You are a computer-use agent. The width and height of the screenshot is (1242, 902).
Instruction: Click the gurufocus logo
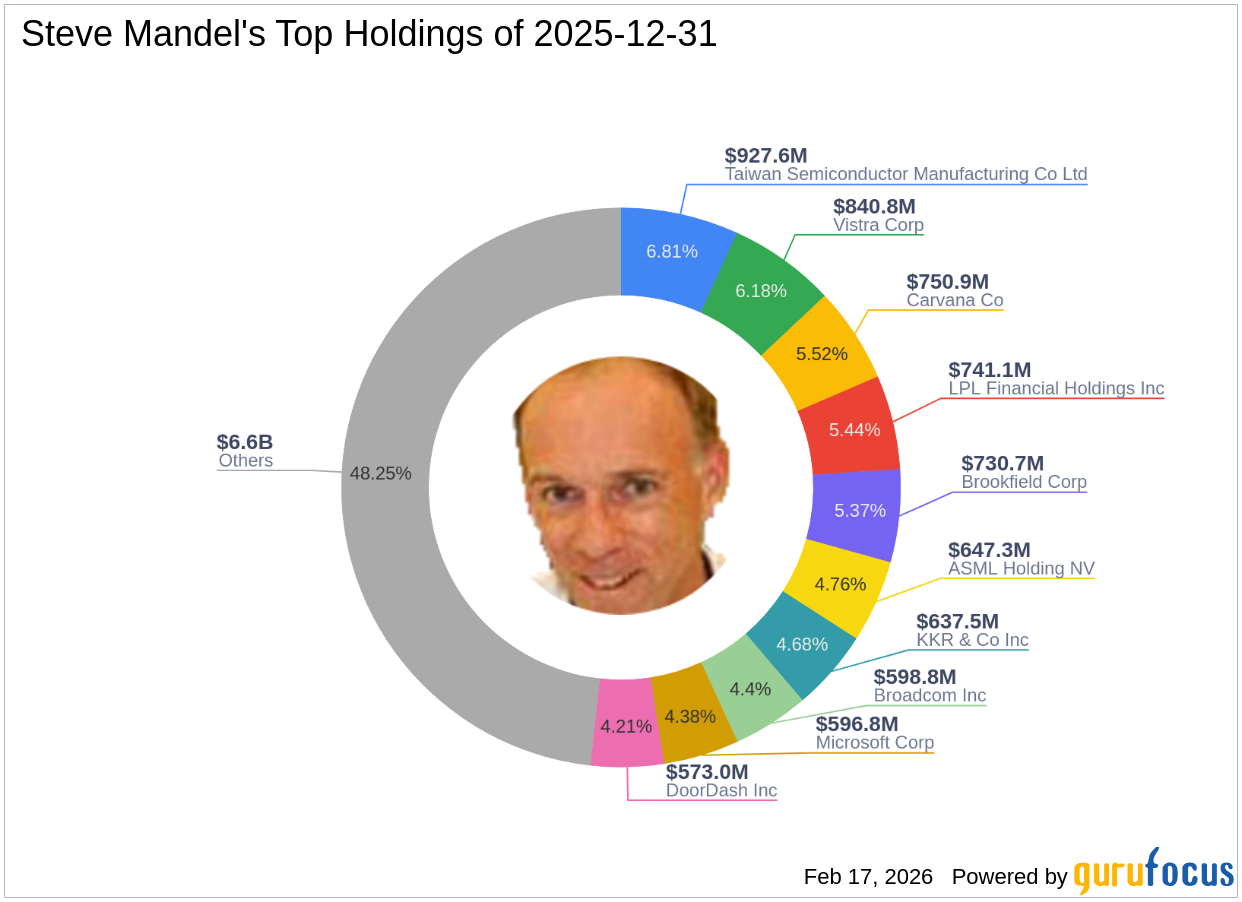coord(1153,873)
